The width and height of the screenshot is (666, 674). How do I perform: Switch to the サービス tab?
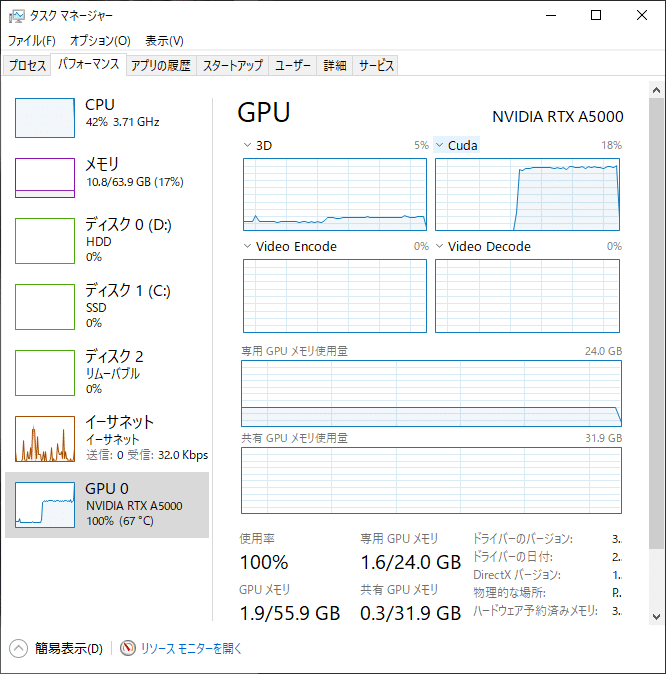point(376,65)
